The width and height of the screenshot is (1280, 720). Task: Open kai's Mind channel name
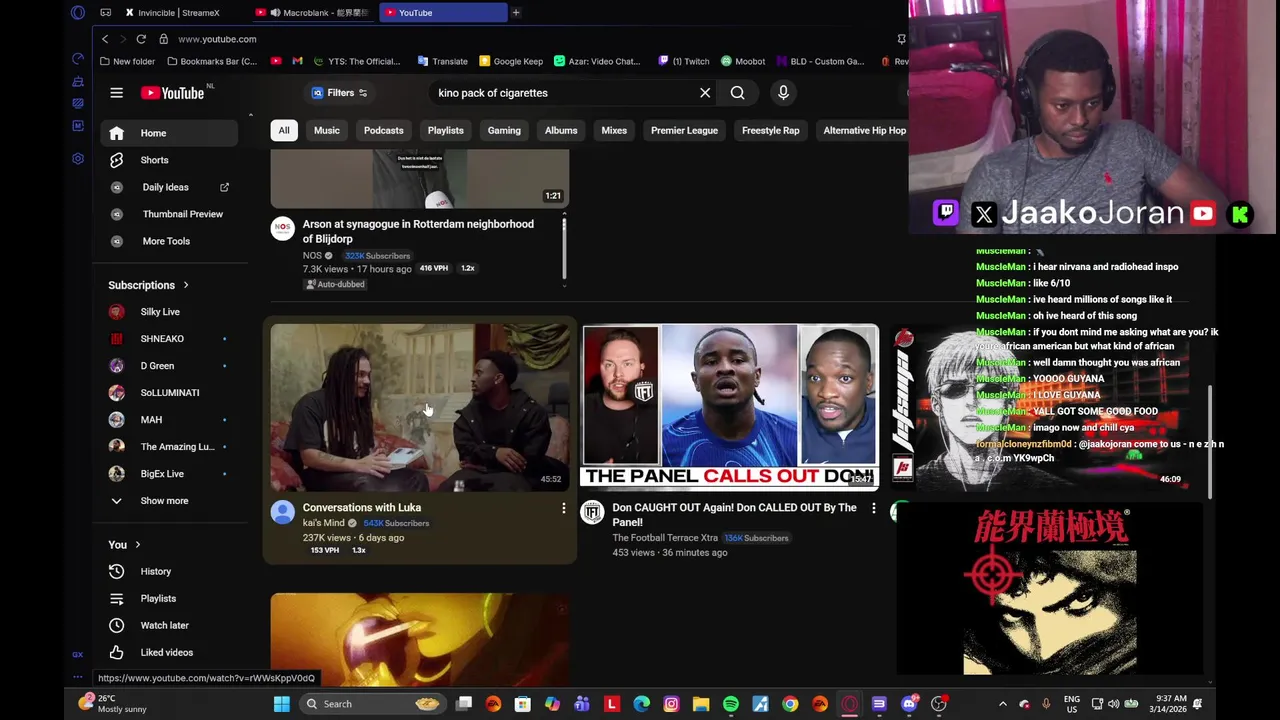pyautogui.click(x=323, y=523)
